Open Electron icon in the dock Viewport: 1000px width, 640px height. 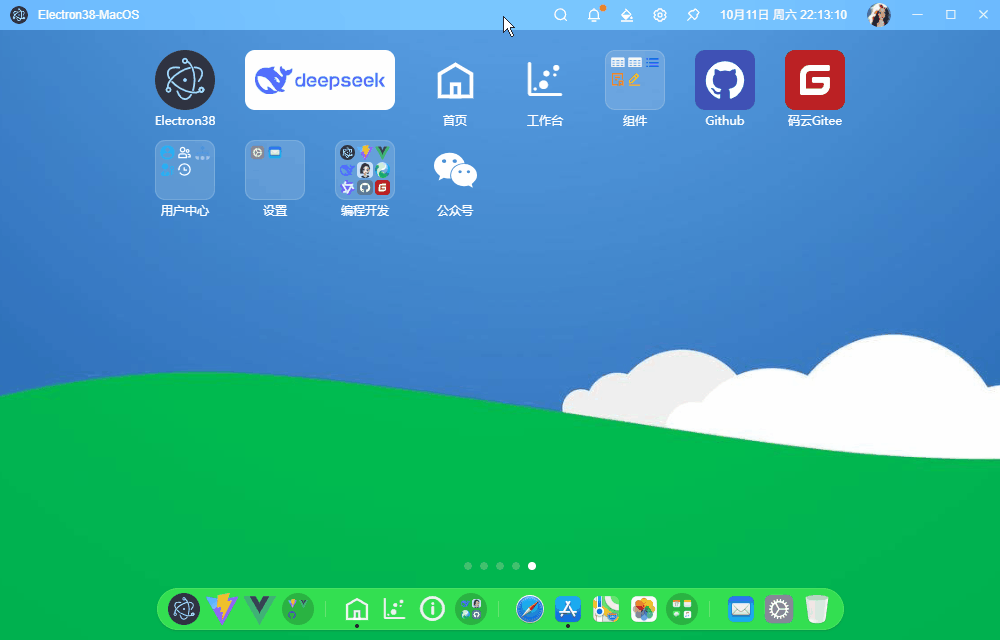[184, 609]
